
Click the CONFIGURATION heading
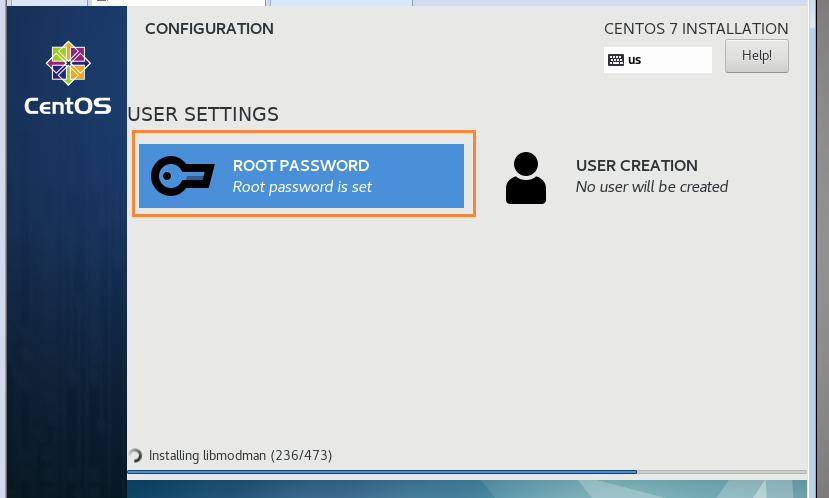[x=209, y=29]
